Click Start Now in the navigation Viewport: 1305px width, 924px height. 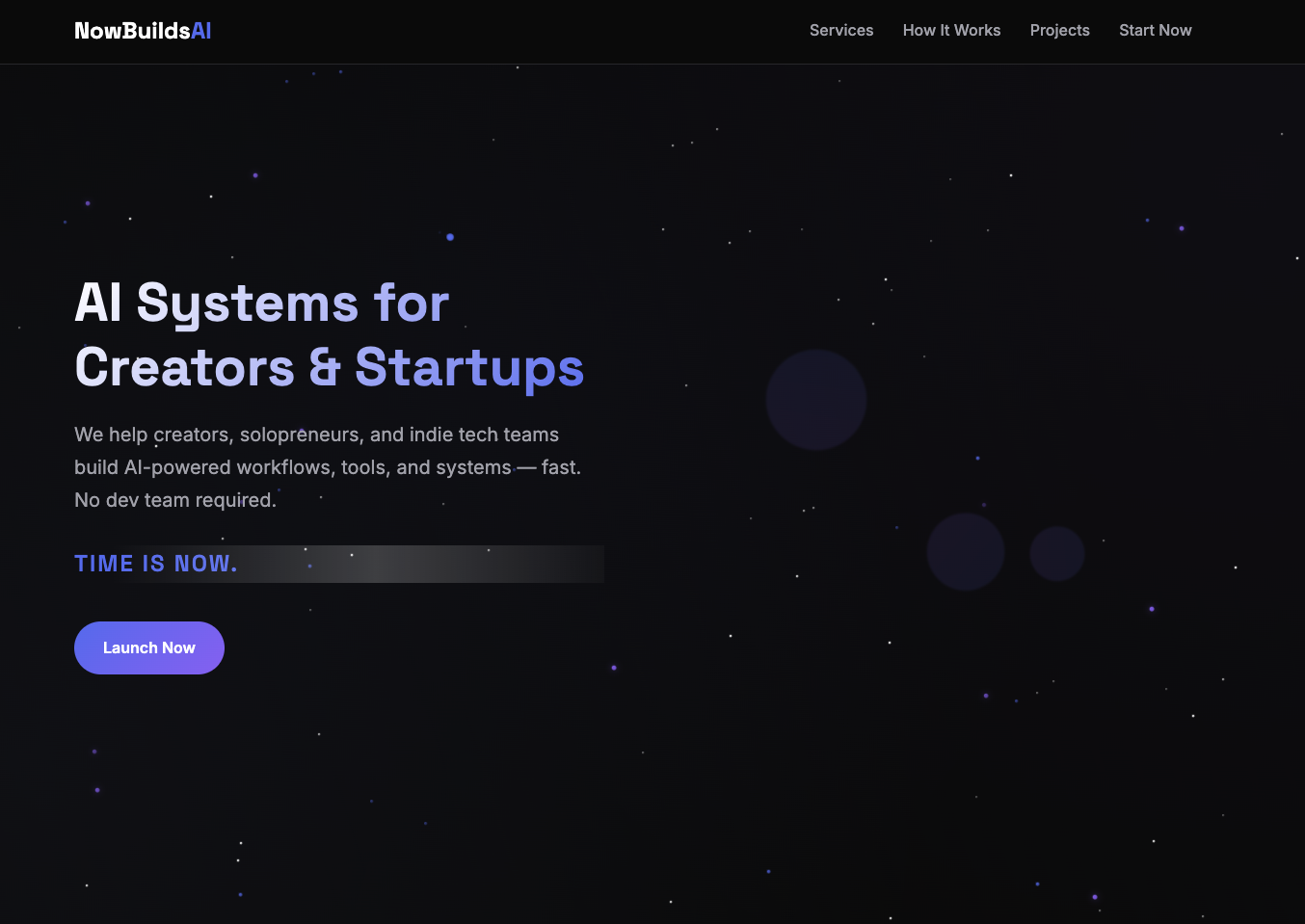click(1155, 31)
